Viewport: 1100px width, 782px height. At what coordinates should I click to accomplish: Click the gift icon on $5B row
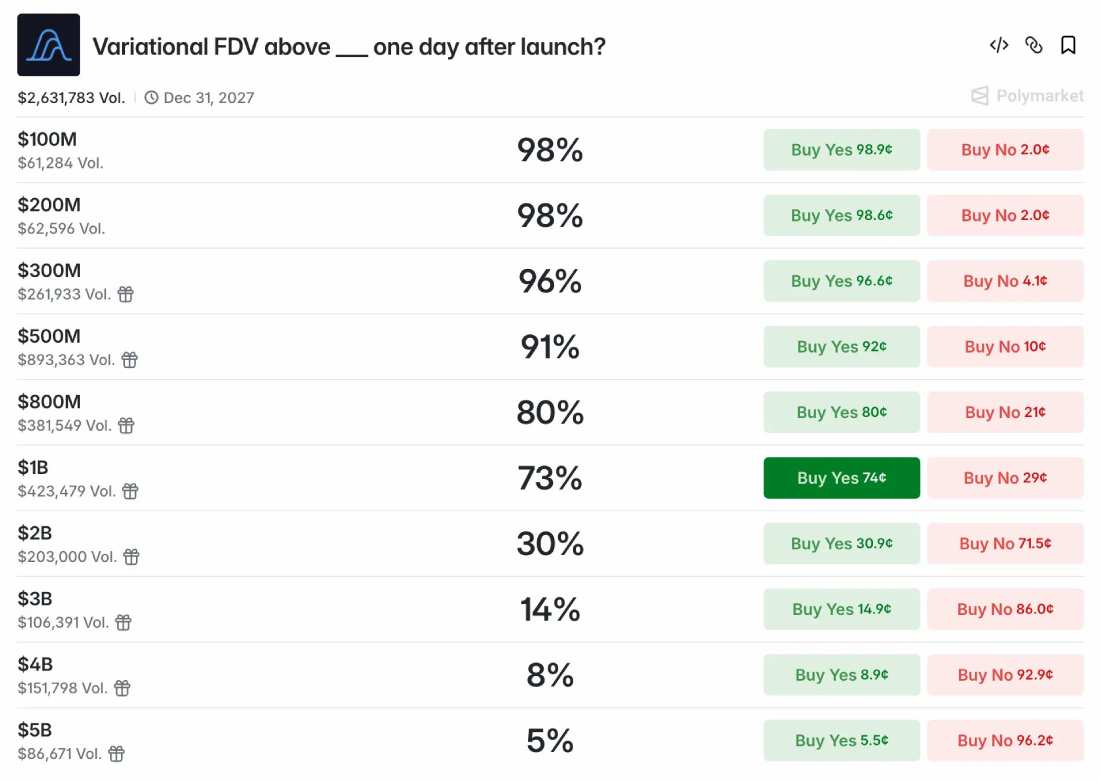click(116, 754)
